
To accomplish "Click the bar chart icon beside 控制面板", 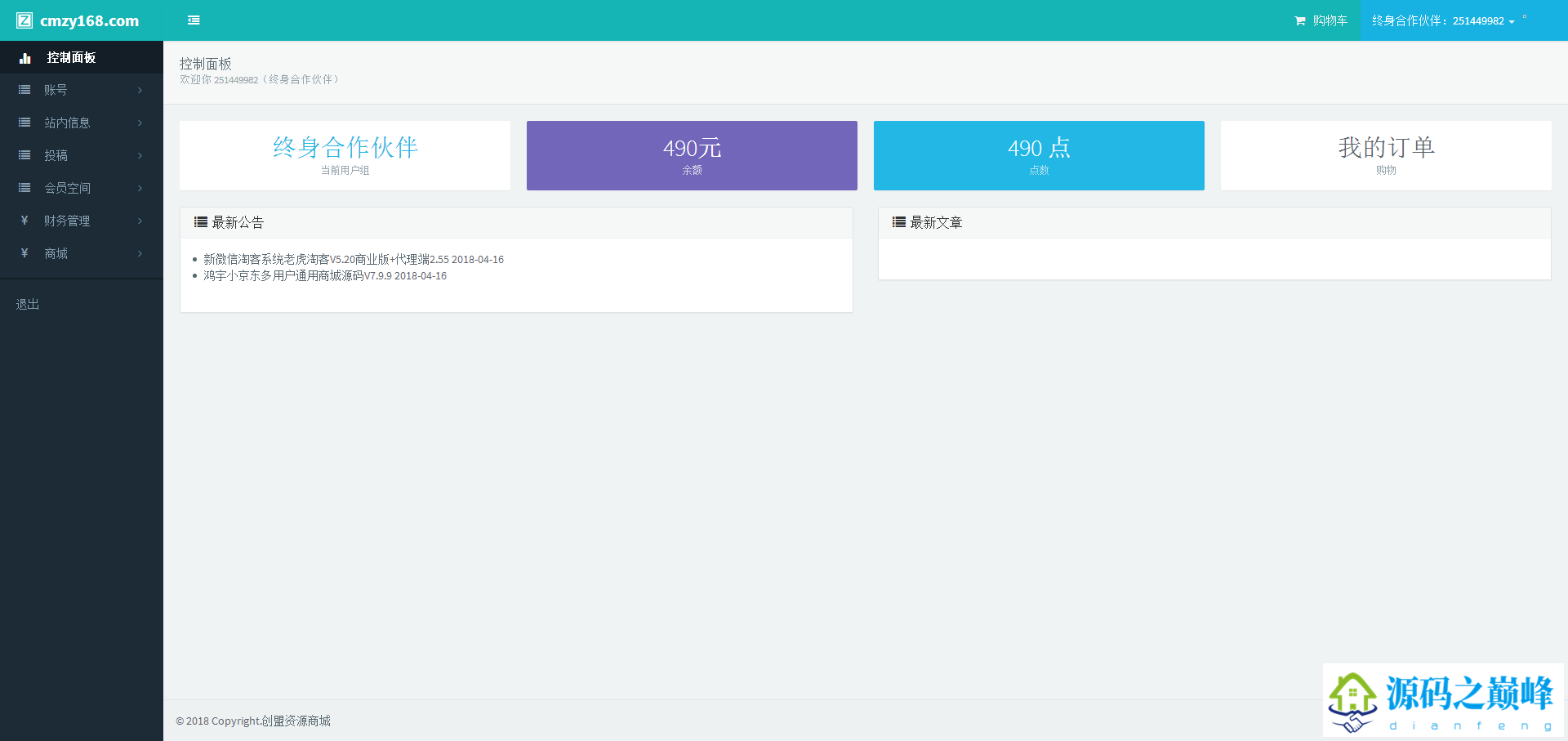I will click(25, 58).
